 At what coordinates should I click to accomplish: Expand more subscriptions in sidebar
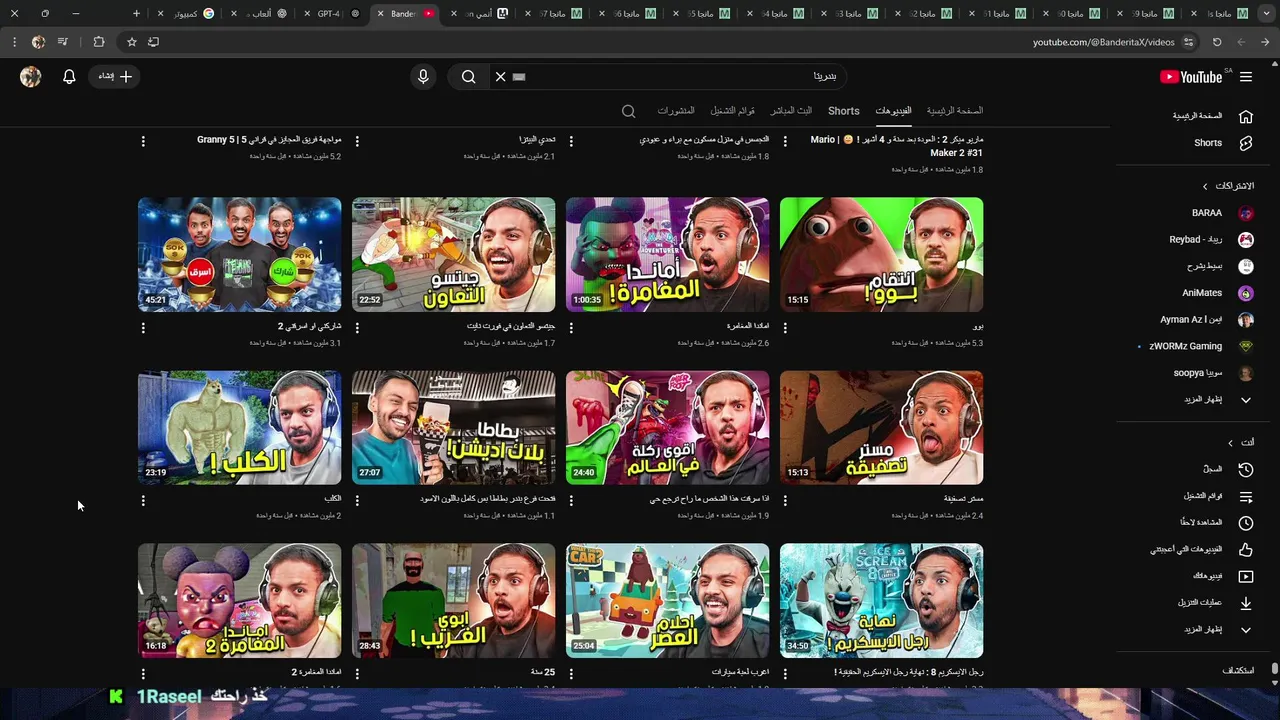[1217, 400]
